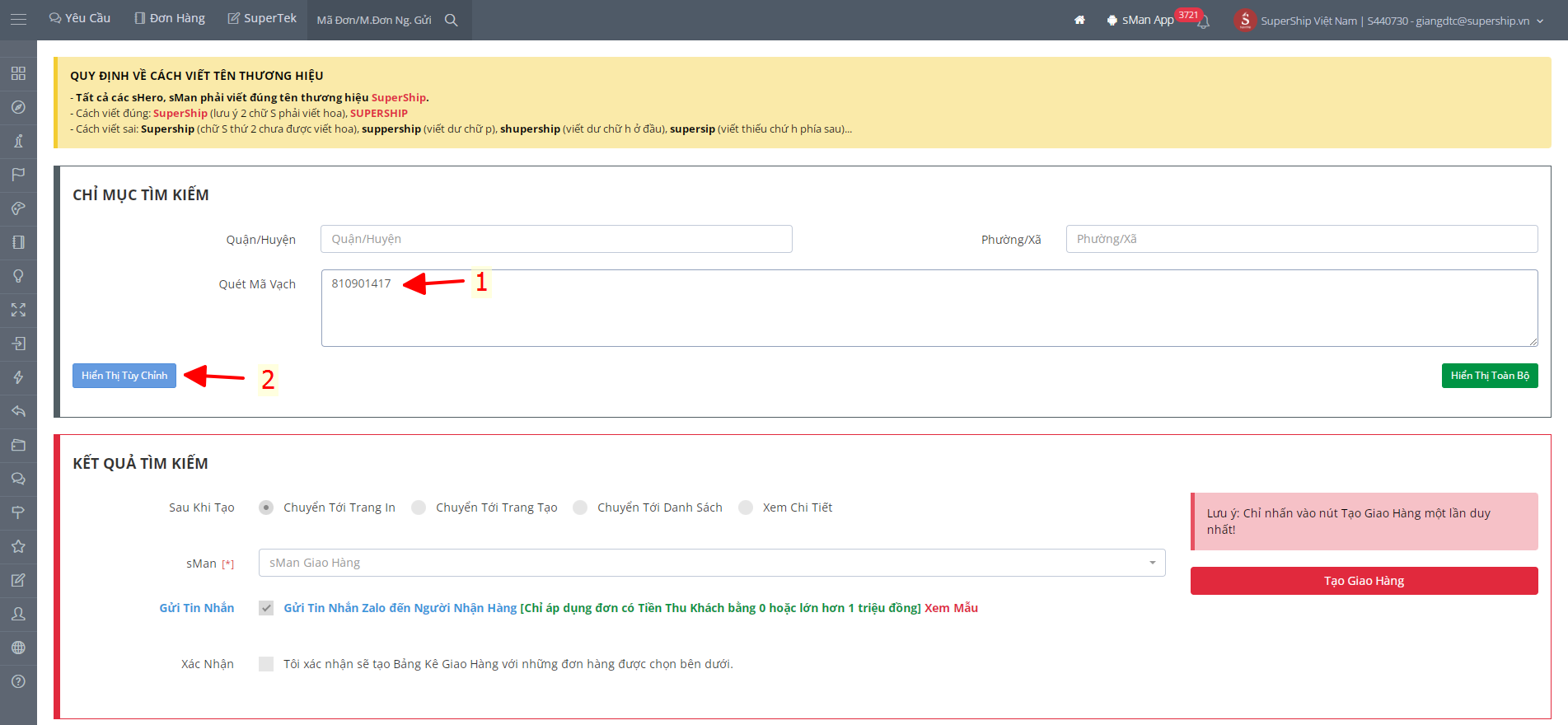Click the Hiển Thị Tùy Chỉnh button
This screenshot has width=1568, height=725.
click(124, 376)
